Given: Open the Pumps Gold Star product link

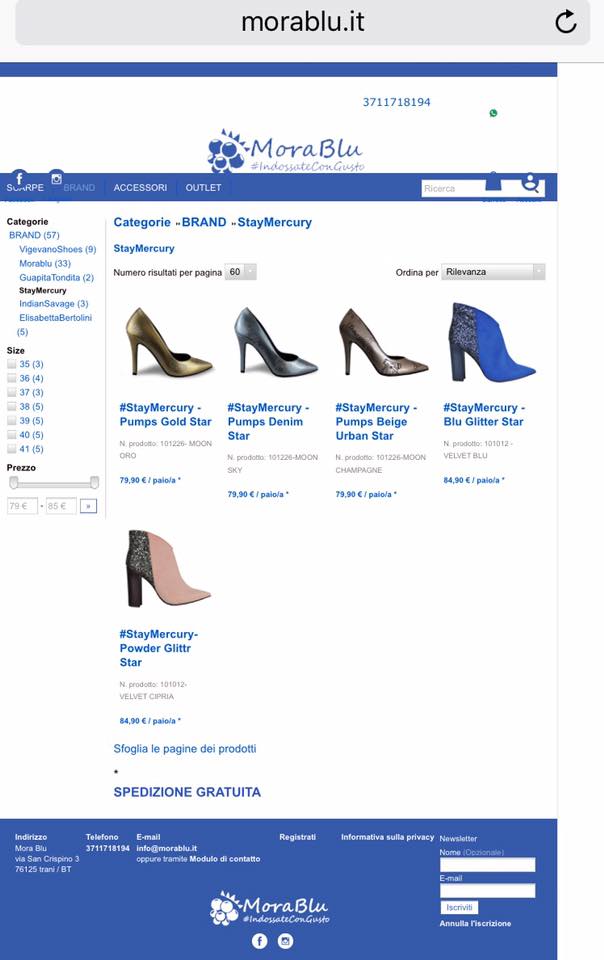Looking at the screenshot, I should point(166,415).
